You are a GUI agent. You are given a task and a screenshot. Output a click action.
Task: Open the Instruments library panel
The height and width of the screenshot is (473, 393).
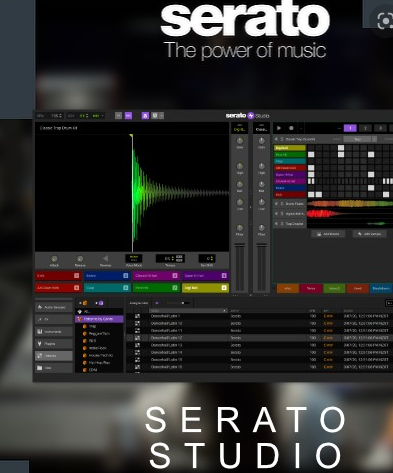click(x=54, y=331)
